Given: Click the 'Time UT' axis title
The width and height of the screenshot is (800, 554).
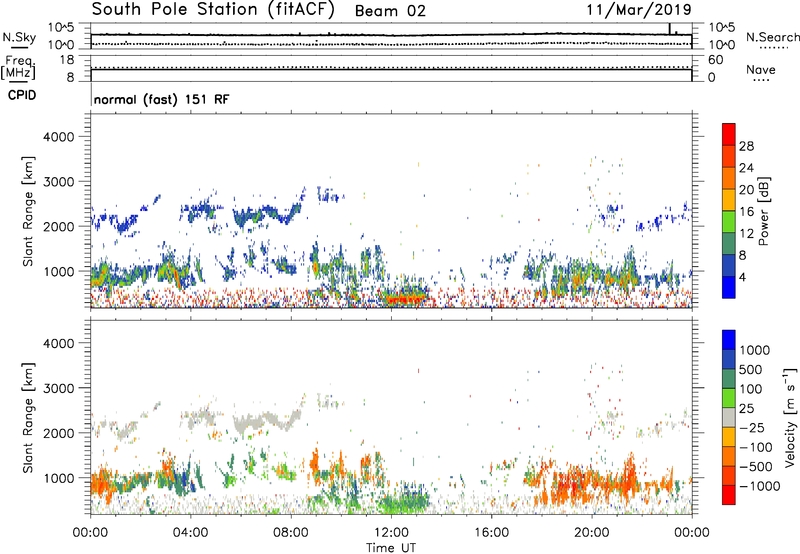Looking at the screenshot, I should [391, 548].
